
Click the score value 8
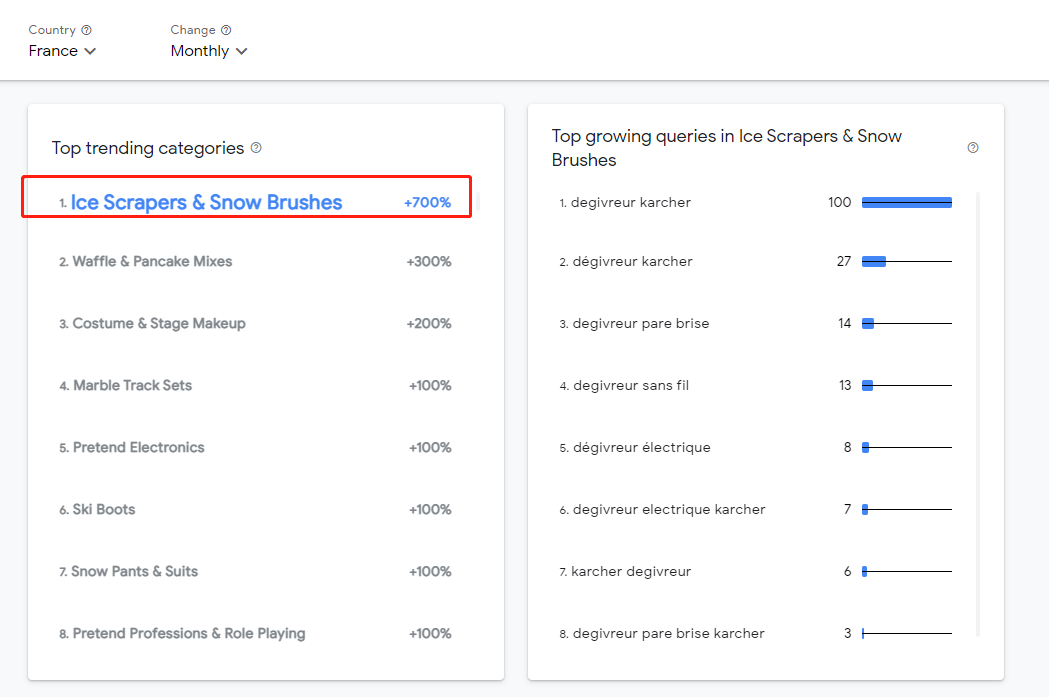[848, 447]
